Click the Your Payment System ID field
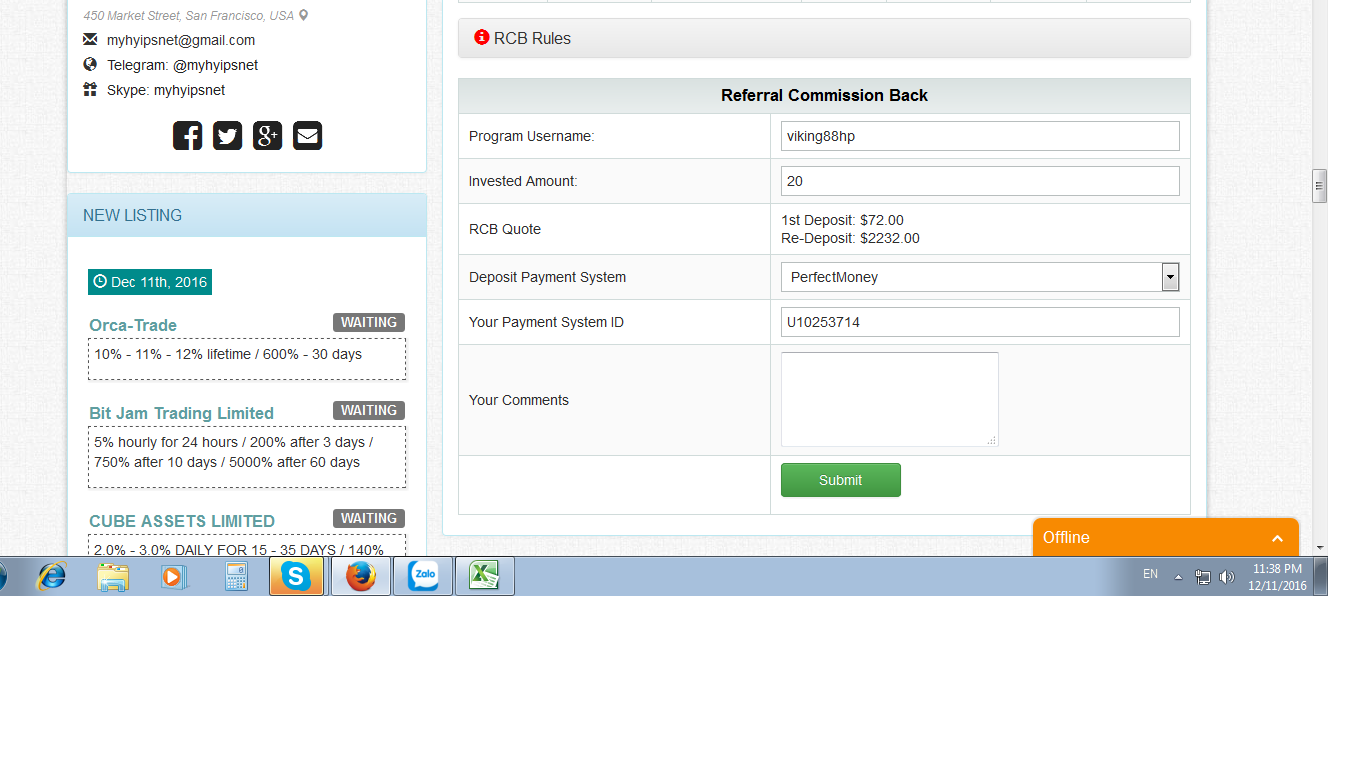This screenshot has width=1366, height=768. [x=980, y=322]
